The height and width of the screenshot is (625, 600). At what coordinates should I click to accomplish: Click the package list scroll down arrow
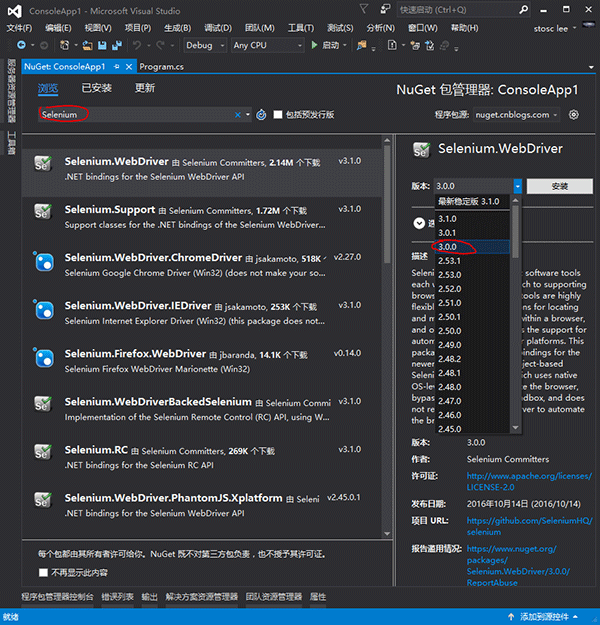[x=387, y=533]
